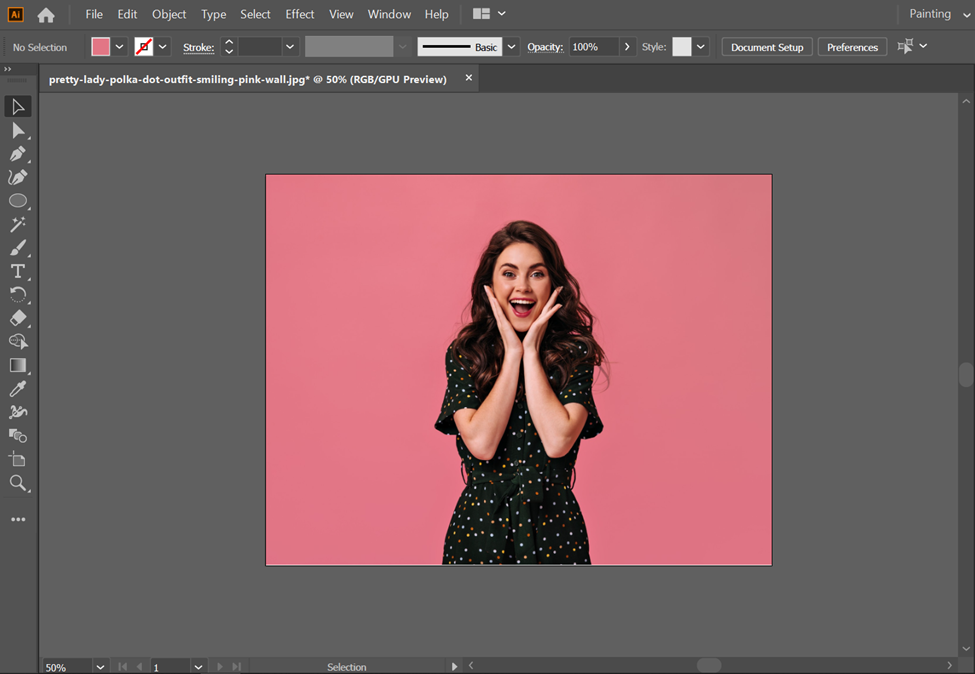
Task: Pick the Paintbrush tool
Action: [x=18, y=248]
